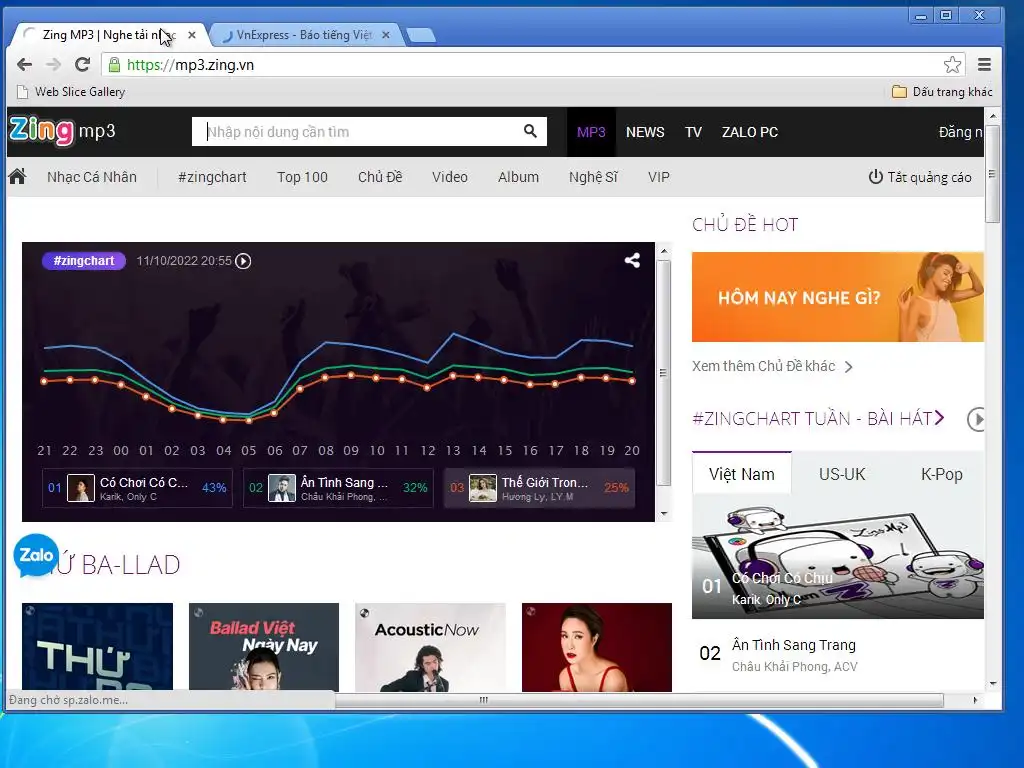Select rank 03 song Thế Giới Tron in chart
The width and height of the screenshot is (1024, 768).
point(539,488)
